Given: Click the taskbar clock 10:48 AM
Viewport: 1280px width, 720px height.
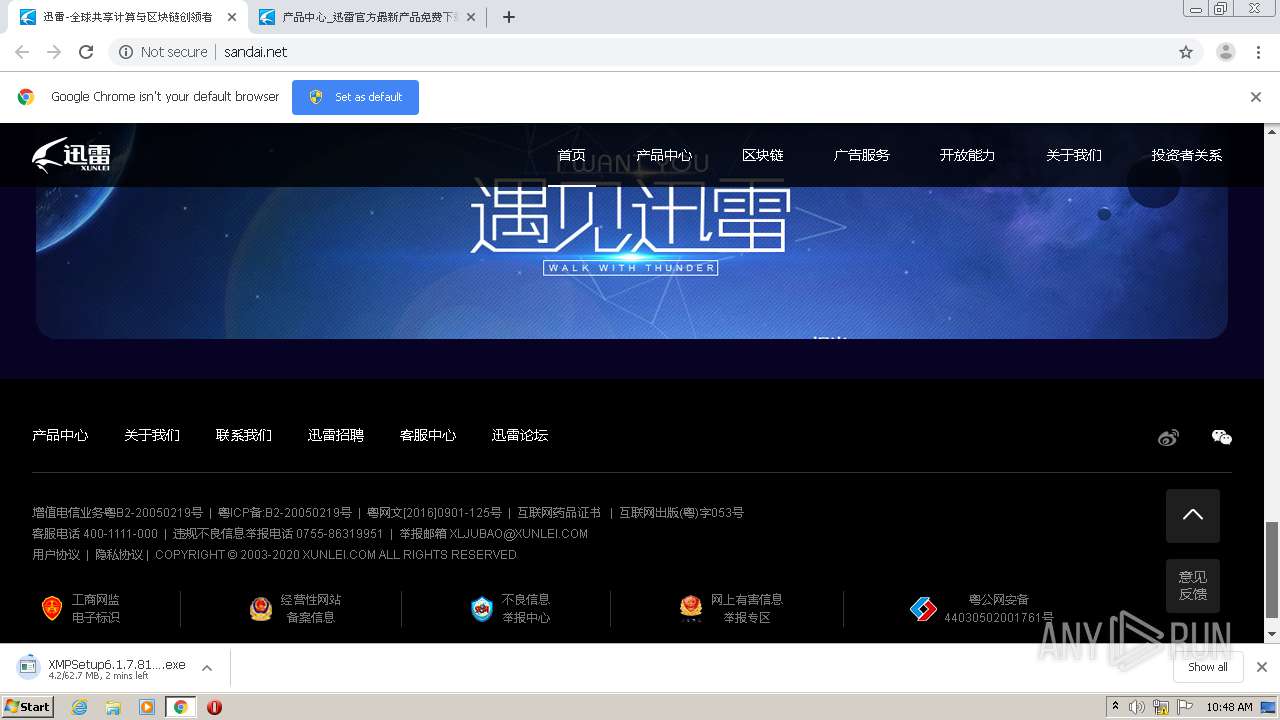Looking at the screenshot, I should point(1229,707).
